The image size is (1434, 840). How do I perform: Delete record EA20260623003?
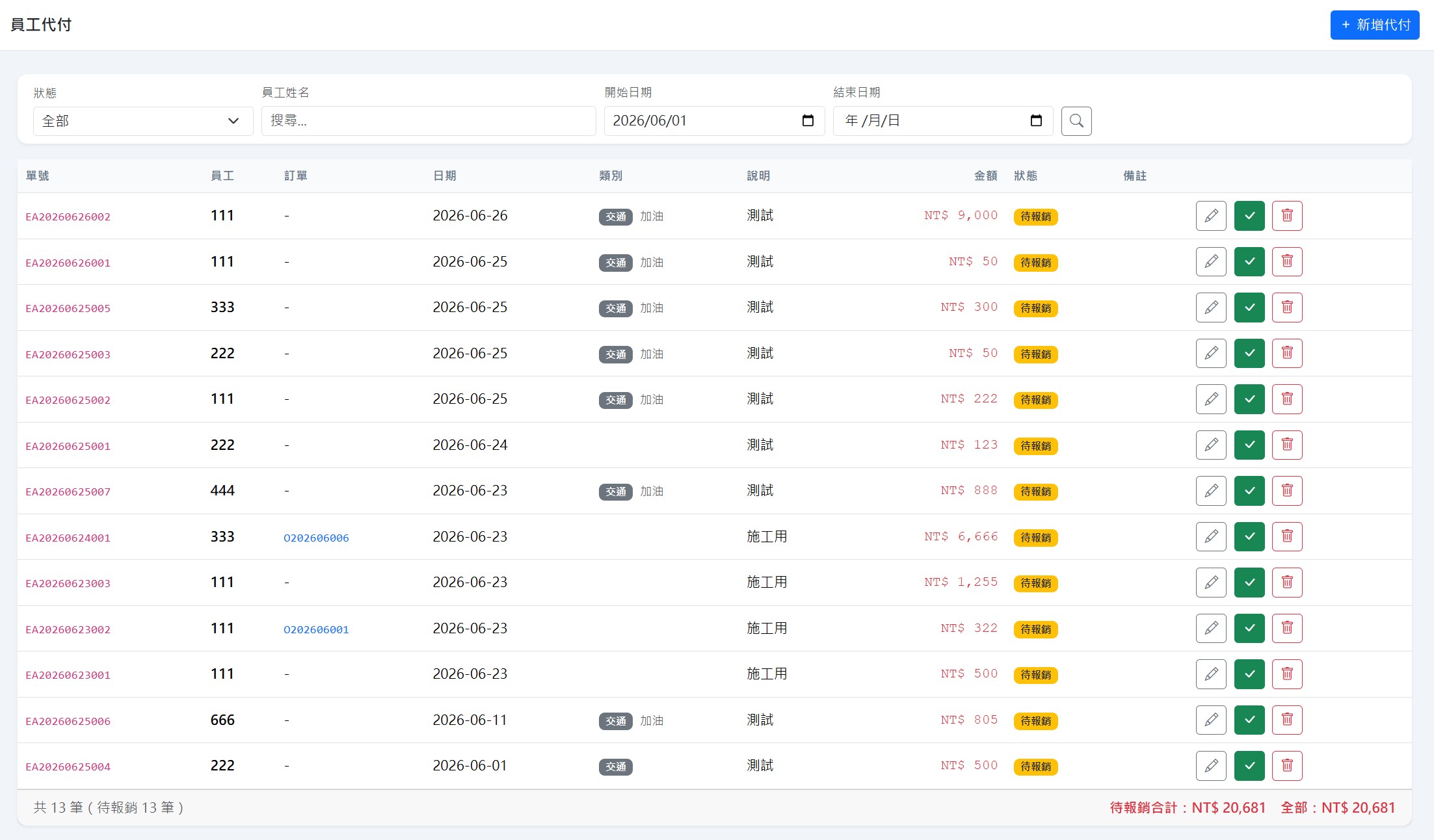(1287, 583)
